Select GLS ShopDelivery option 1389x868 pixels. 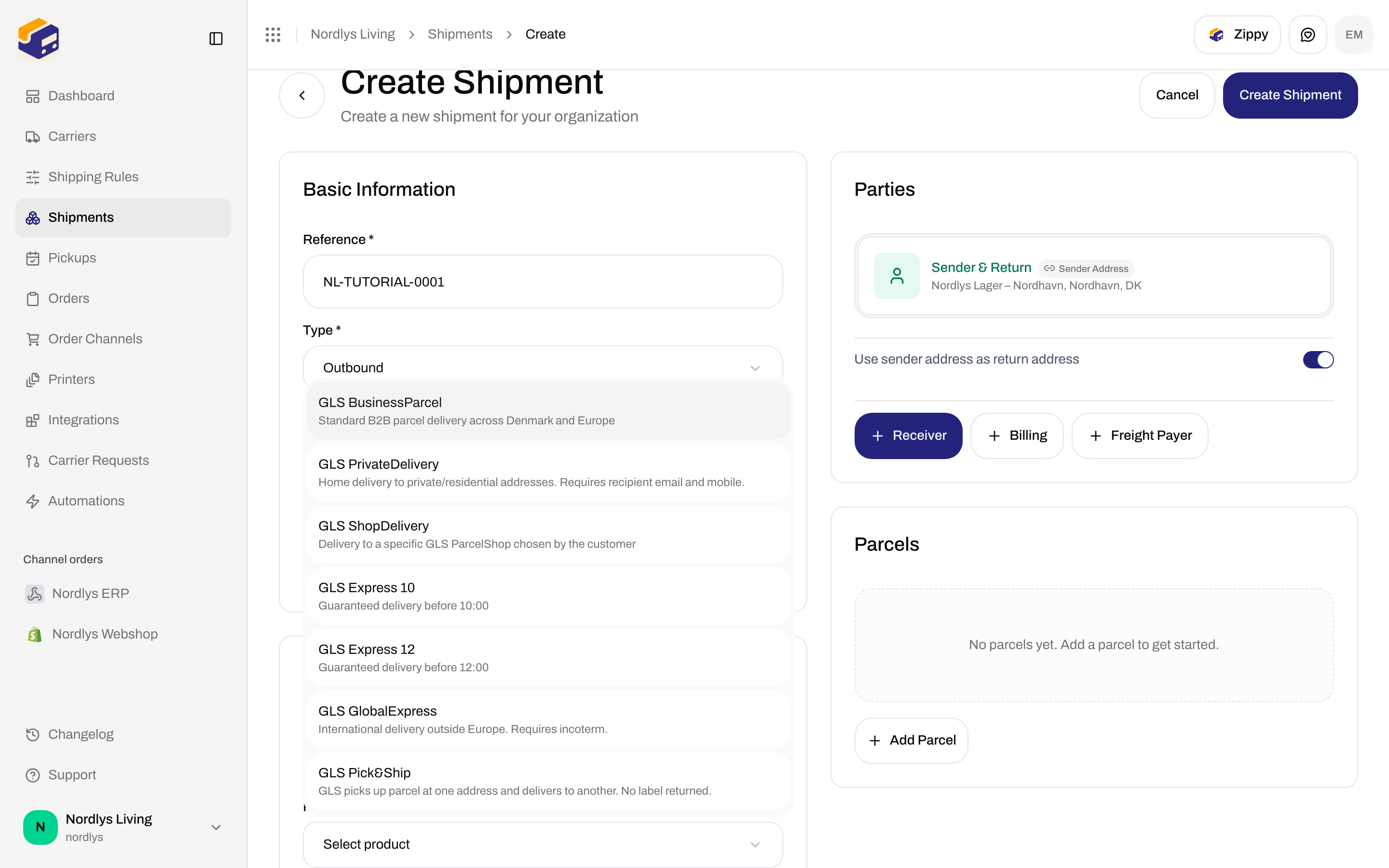[548, 534]
